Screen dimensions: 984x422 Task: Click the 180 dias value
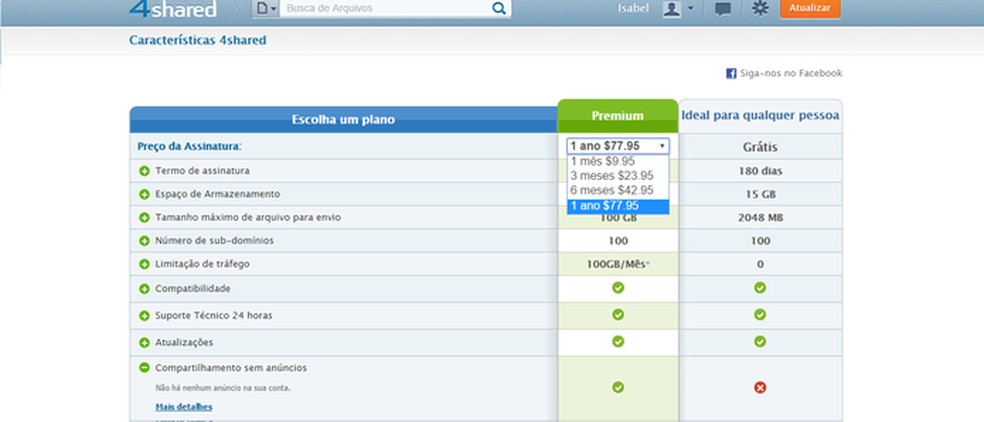(x=760, y=171)
